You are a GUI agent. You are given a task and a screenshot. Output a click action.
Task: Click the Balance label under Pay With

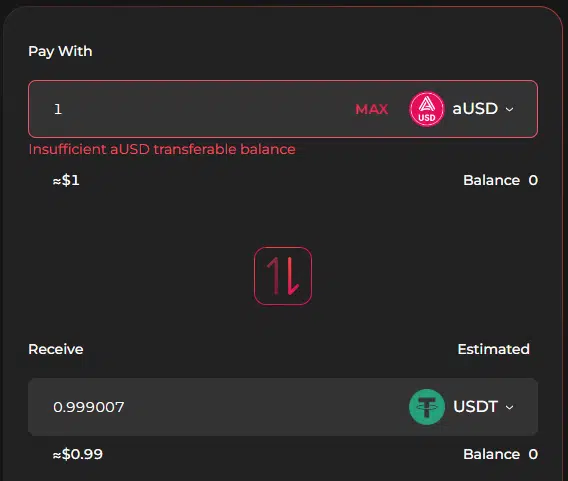(x=492, y=180)
